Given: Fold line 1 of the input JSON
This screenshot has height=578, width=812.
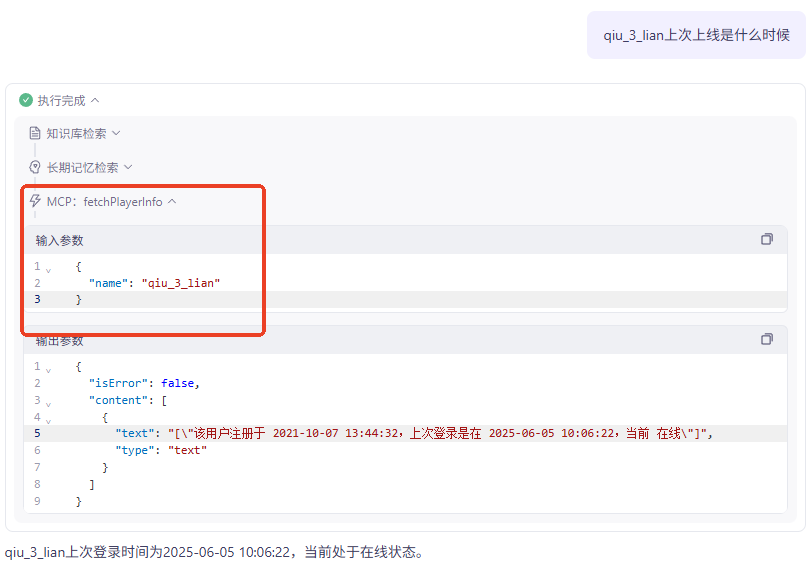Looking at the screenshot, I should pos(48,268).
